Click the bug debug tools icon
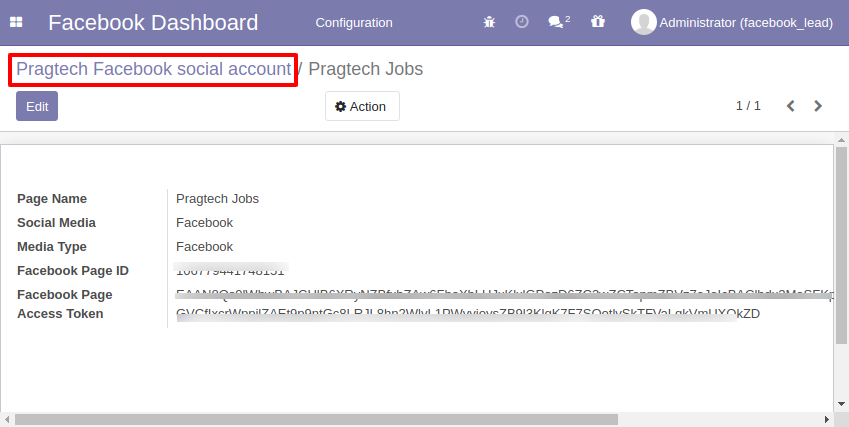 click(489, 22)
